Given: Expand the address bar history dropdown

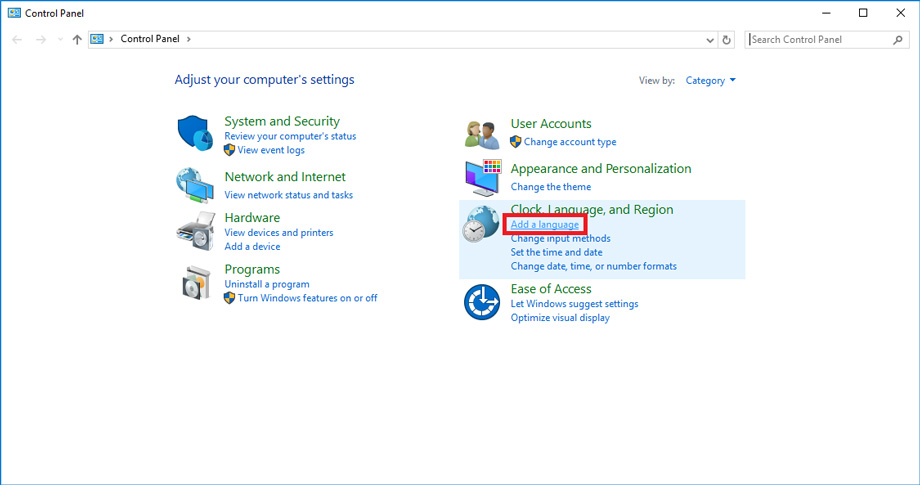Looking at the screenshot, I should pos(708,40).
